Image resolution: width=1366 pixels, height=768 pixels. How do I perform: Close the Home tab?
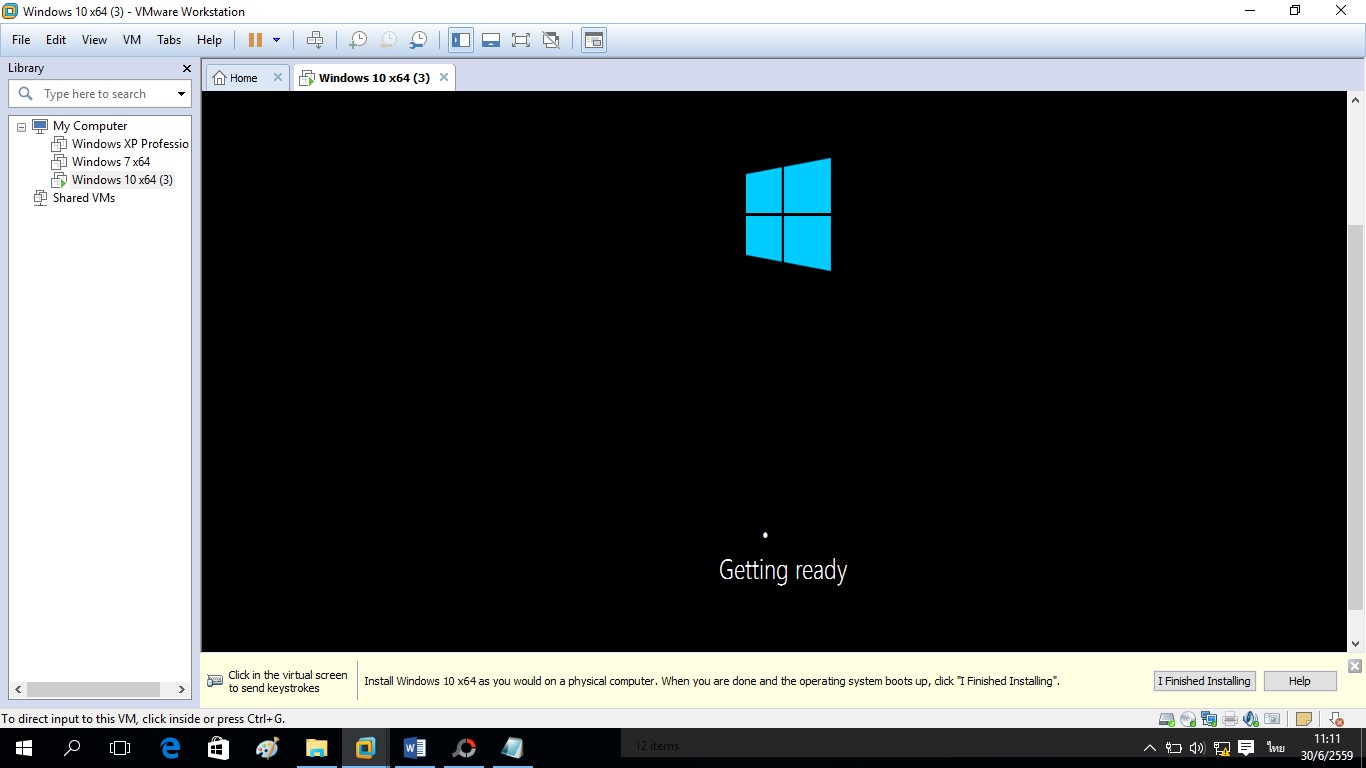278,77
